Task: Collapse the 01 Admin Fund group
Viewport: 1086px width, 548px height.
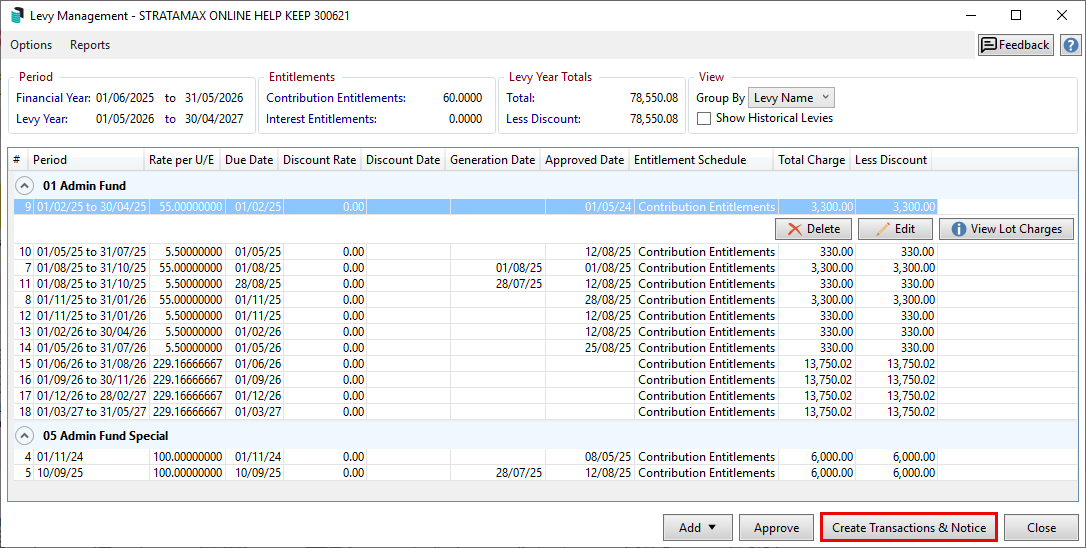Action: (x=22, y=186)
